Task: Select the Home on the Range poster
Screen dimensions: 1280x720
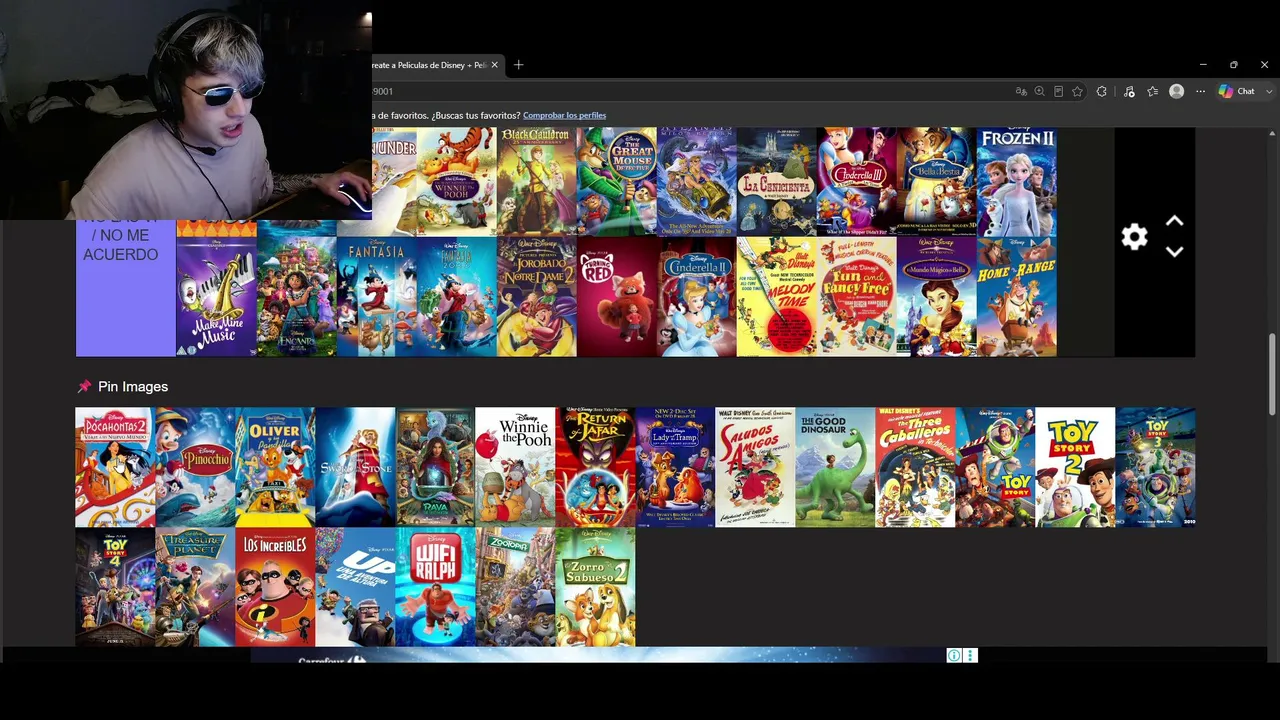Action: pos(1016,296)
